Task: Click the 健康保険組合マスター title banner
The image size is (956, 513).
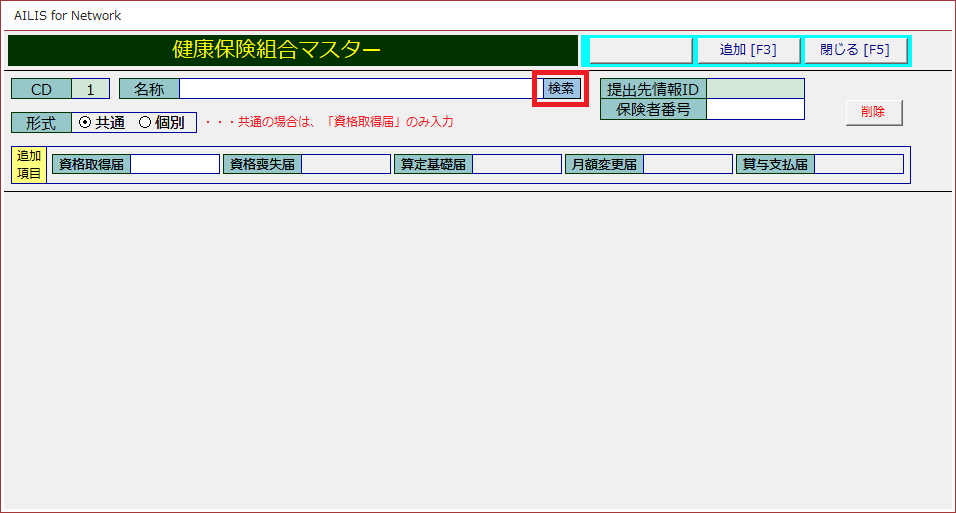Action: click(292, 50)
